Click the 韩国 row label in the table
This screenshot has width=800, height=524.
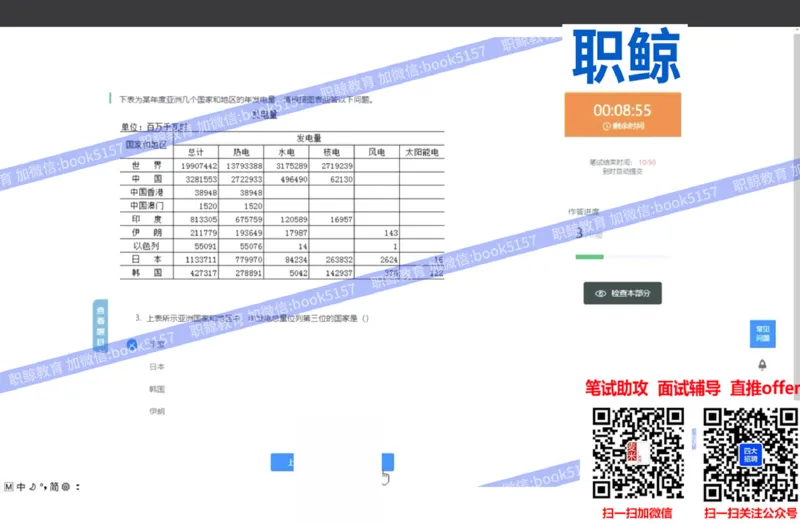(147, 272)
